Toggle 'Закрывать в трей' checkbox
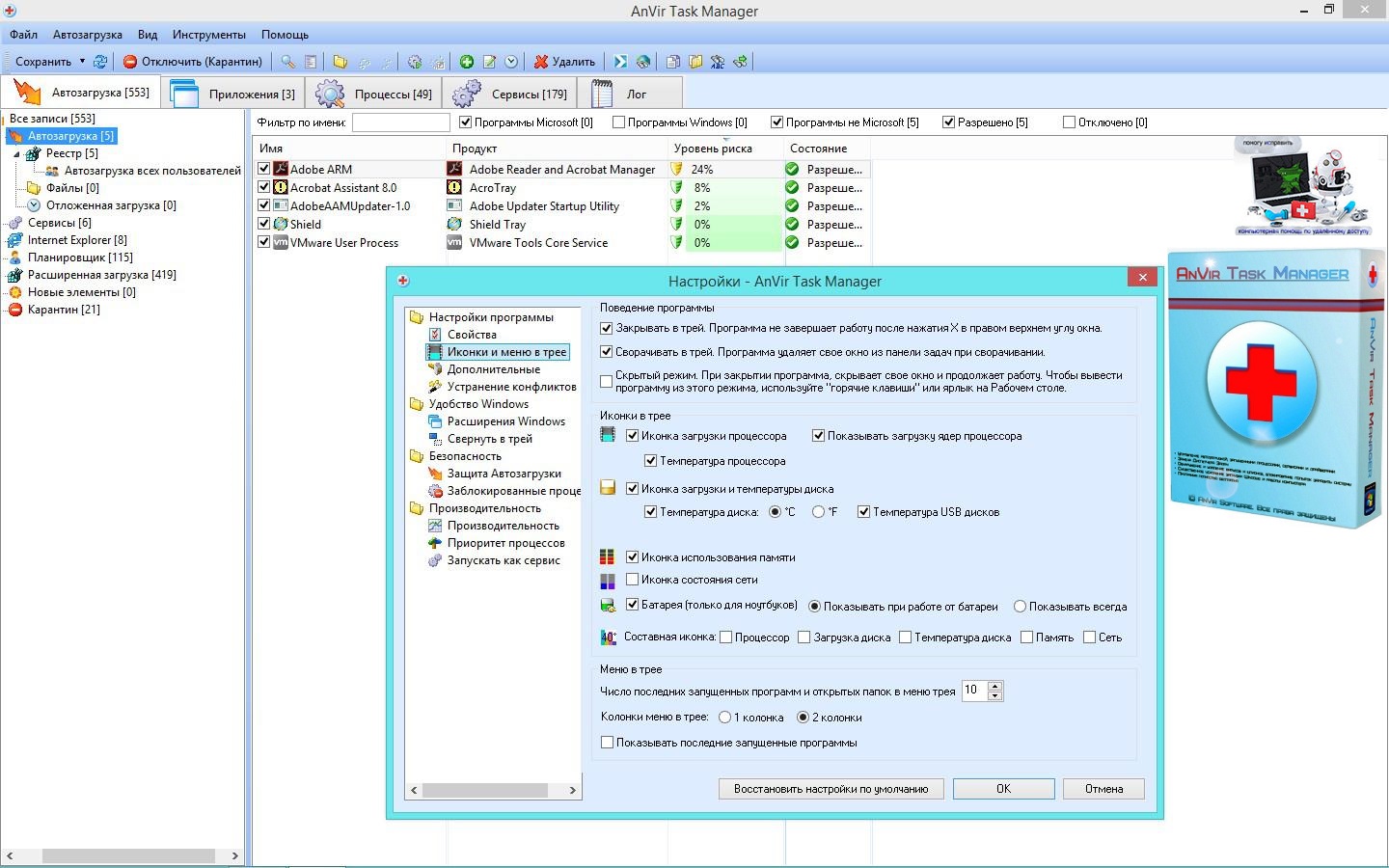1389x868 pixels. [607, 328]
